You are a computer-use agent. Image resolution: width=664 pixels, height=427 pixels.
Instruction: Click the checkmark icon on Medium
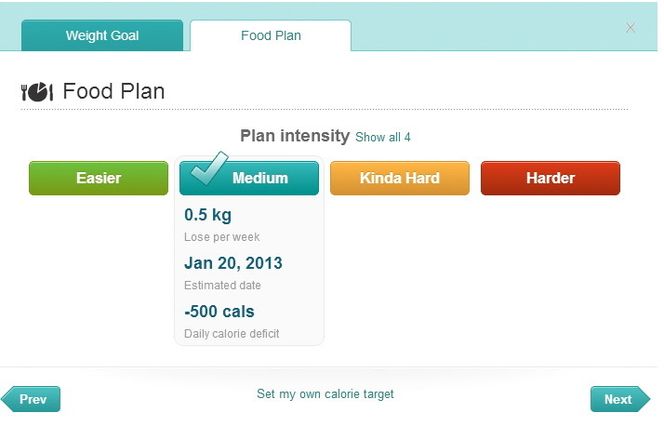pos(207,169)
